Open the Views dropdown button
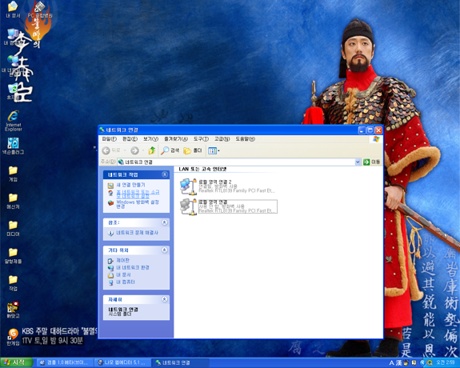460x368 pixels. click(214, 151)
